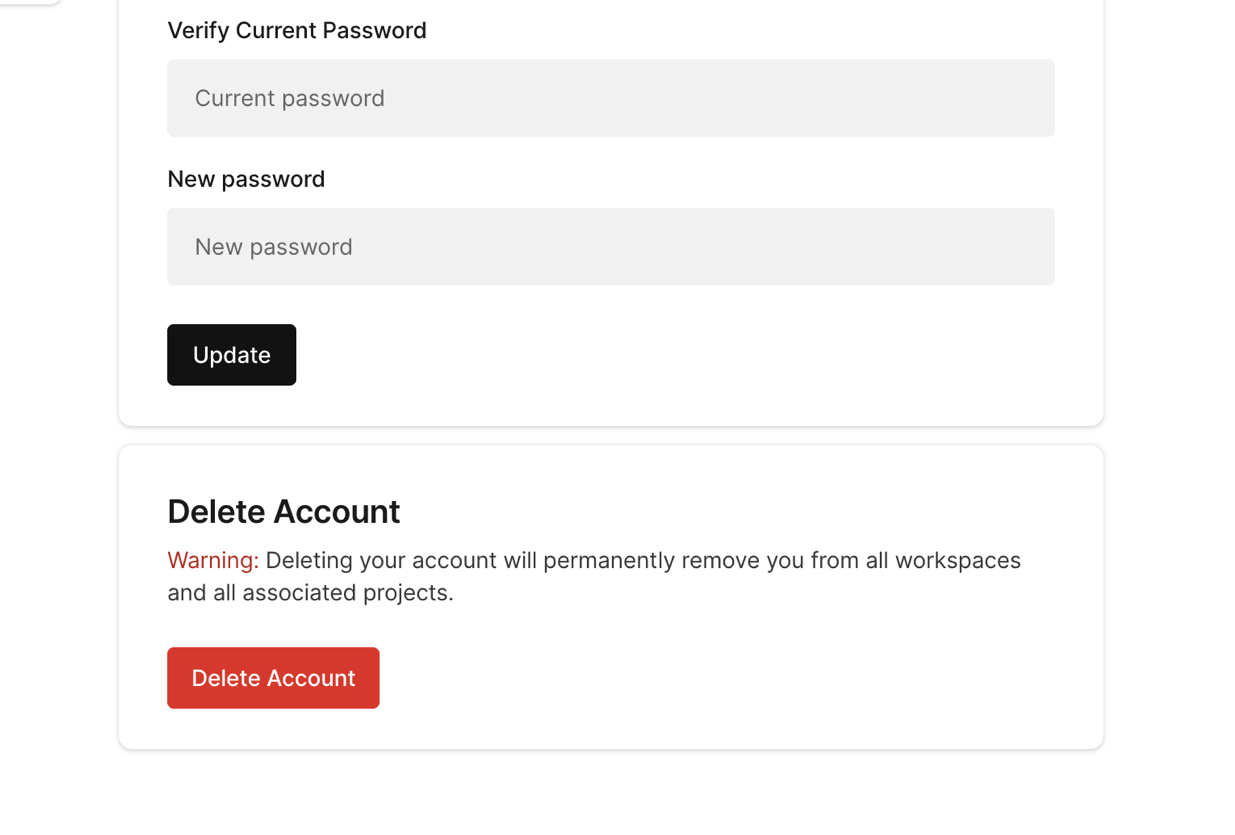The width and height of the screenshot is (1235, 835).
Task: Click the word 'Deleting' in the warning message
Action: 309,560
